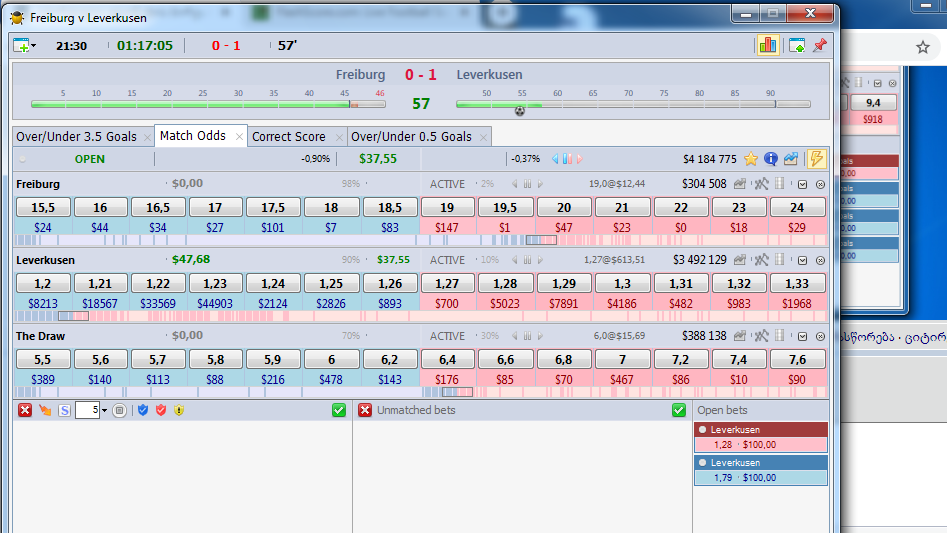Click the green checkmark in left bet panel

click(339, 410)
